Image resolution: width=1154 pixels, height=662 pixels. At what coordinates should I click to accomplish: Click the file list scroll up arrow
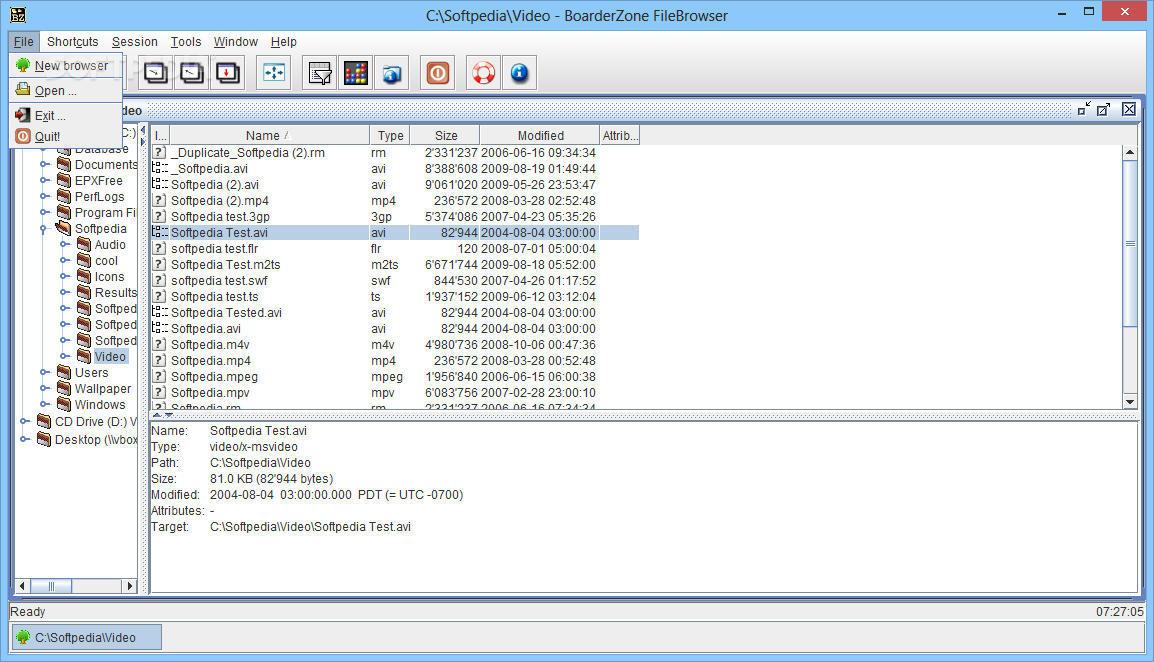[x=1130, y=152]
